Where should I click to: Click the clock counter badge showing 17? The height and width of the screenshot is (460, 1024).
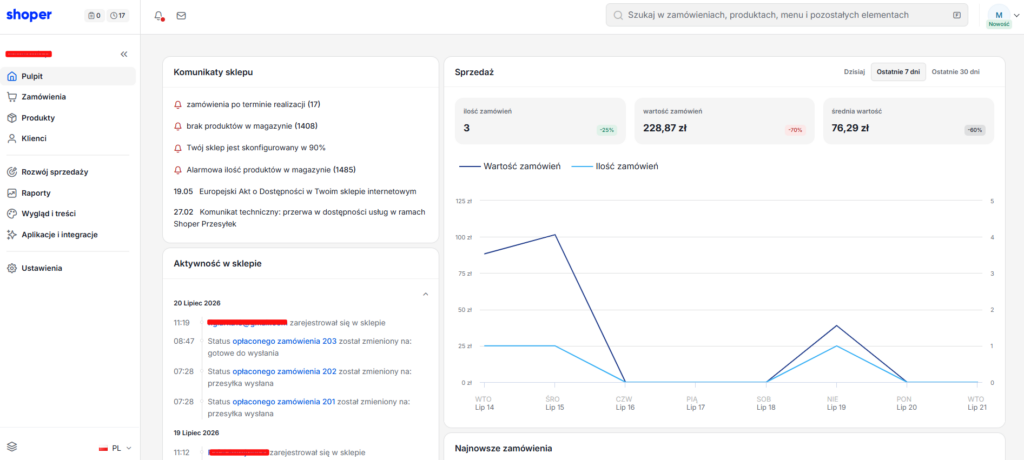(118, 16)
